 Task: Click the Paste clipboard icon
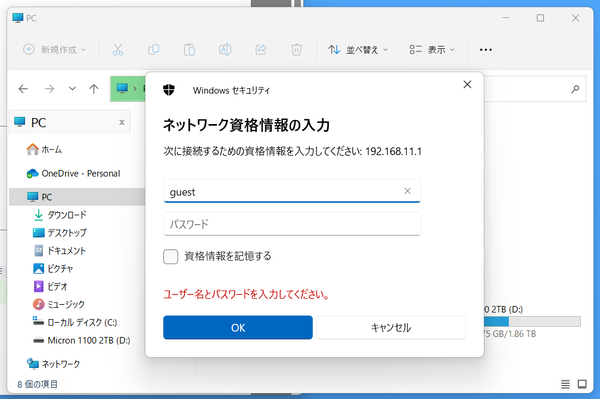(189, 50)
